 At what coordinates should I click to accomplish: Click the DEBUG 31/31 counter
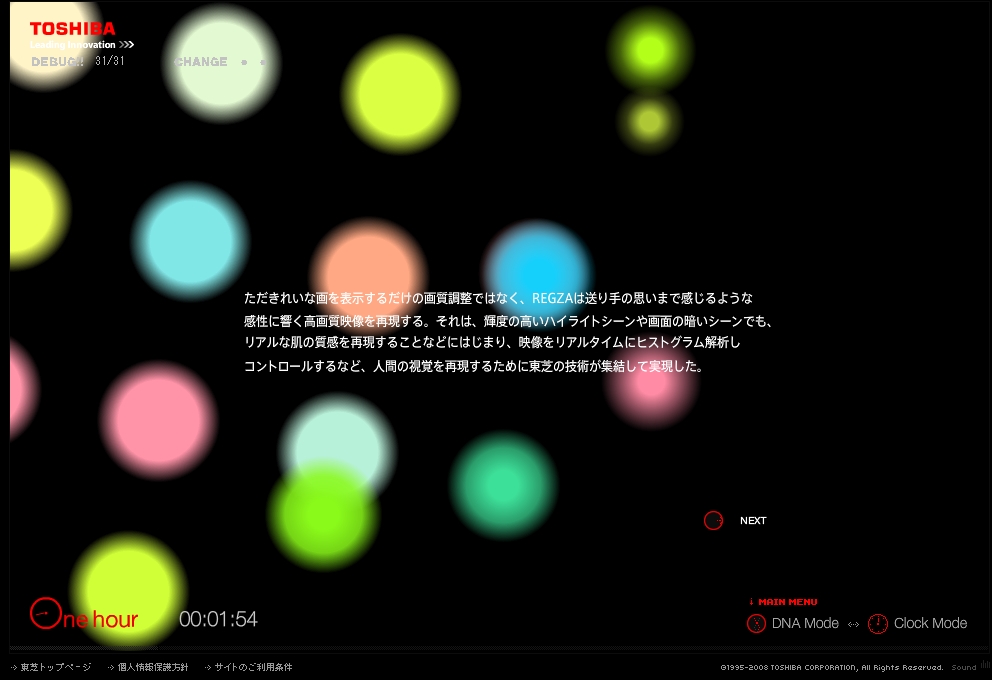pos(78,62)
